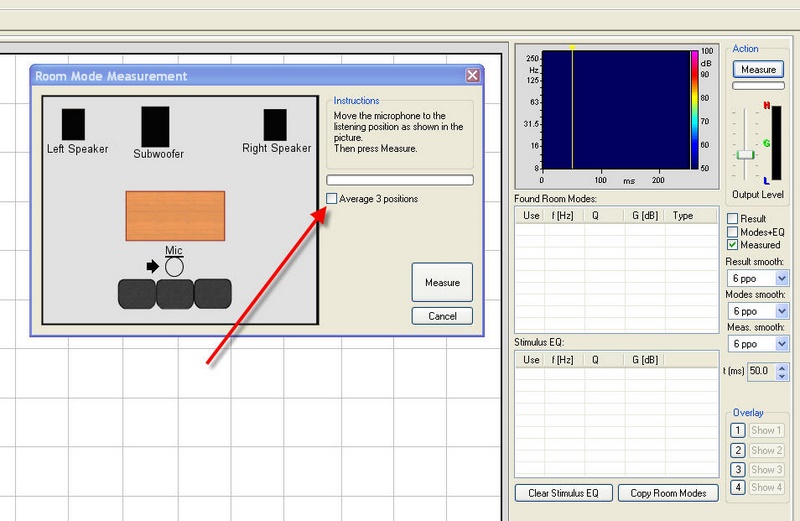
Task: Click Clear Stimulus EQ button
Action: coord(563,493)
